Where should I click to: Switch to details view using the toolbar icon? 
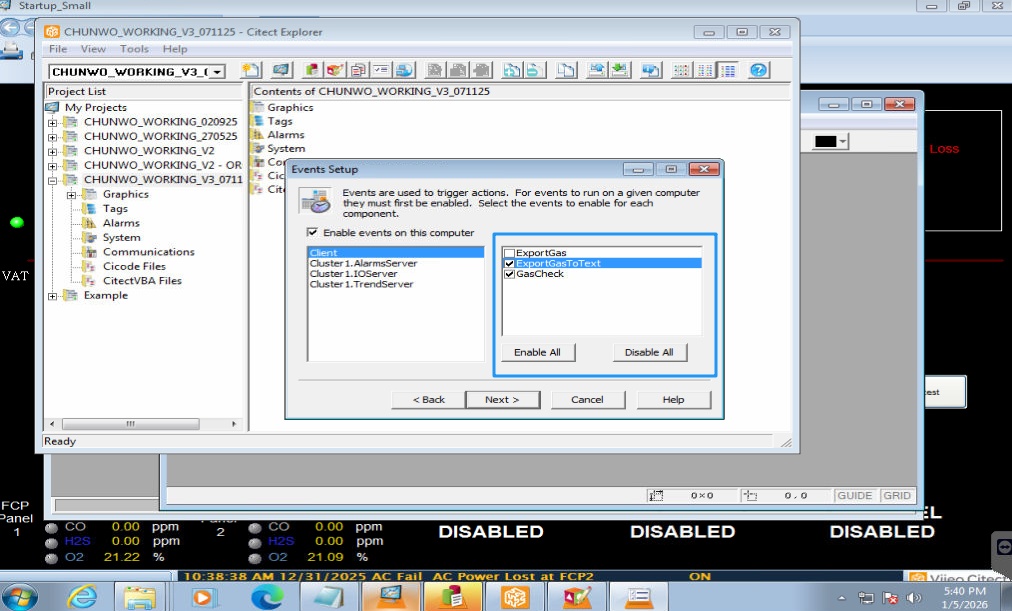coord(728,70)
